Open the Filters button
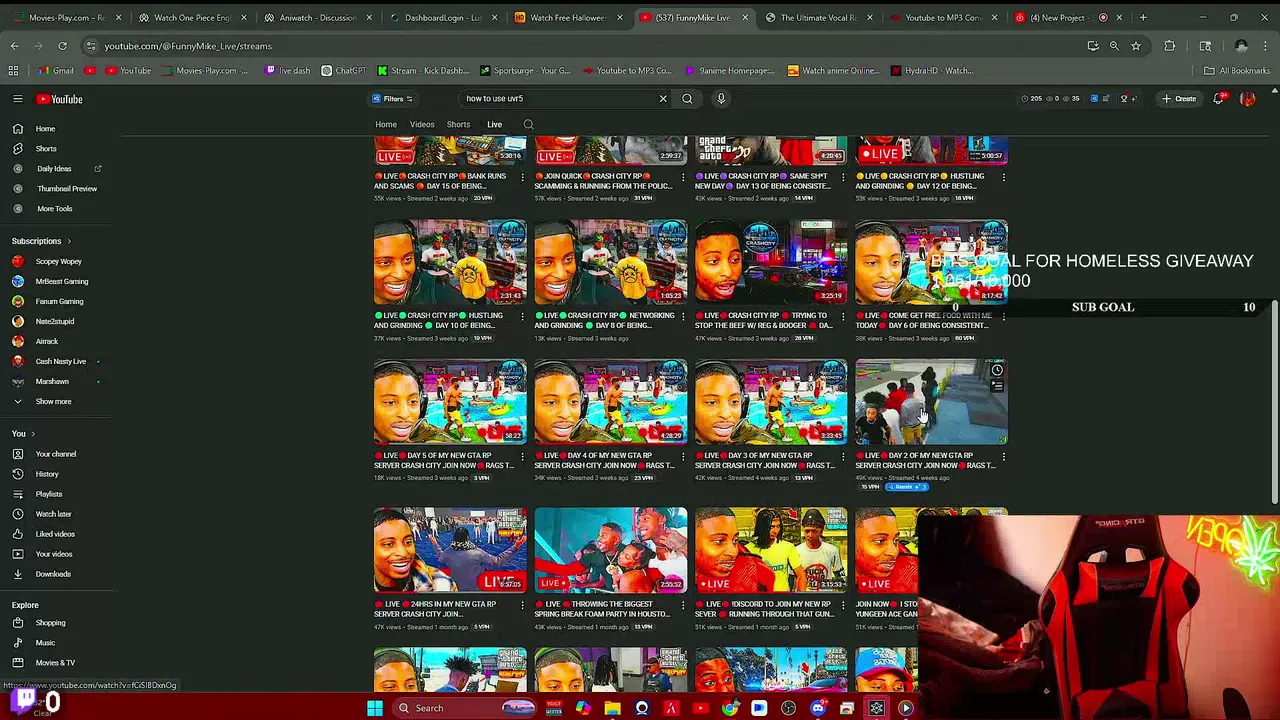This screenshot has height=720, width=1280. pyautogui.click(x=393, y=99)
